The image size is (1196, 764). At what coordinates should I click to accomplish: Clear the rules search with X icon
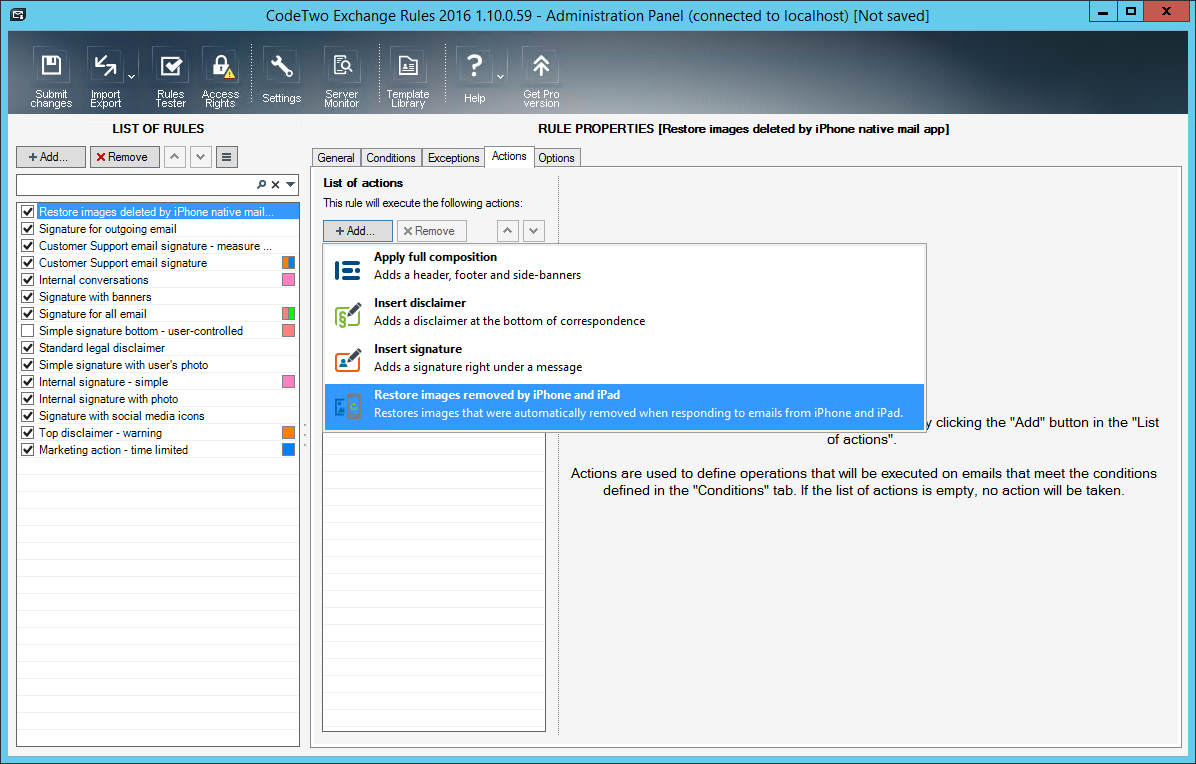[276, 185]
